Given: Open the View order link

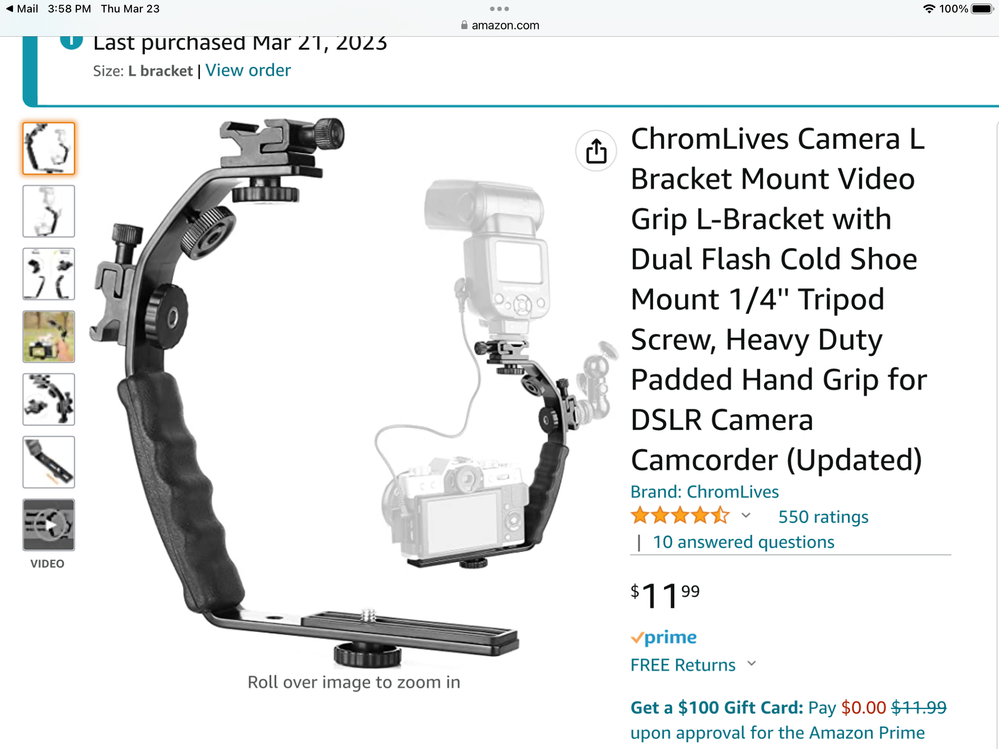Looking at the screenshot, I should click(248, 70).
